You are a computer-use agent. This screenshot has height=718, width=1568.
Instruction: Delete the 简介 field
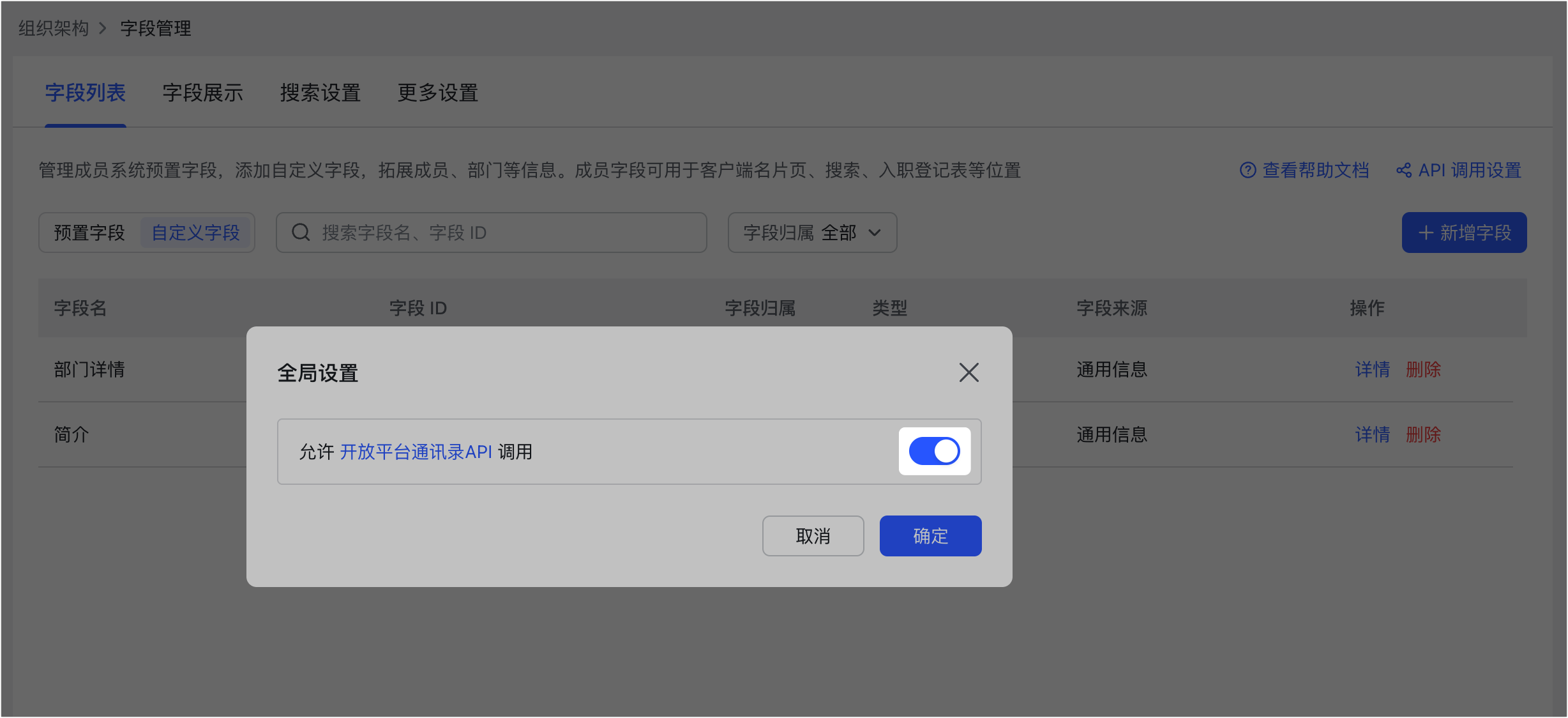click(x=1423, y=434)
